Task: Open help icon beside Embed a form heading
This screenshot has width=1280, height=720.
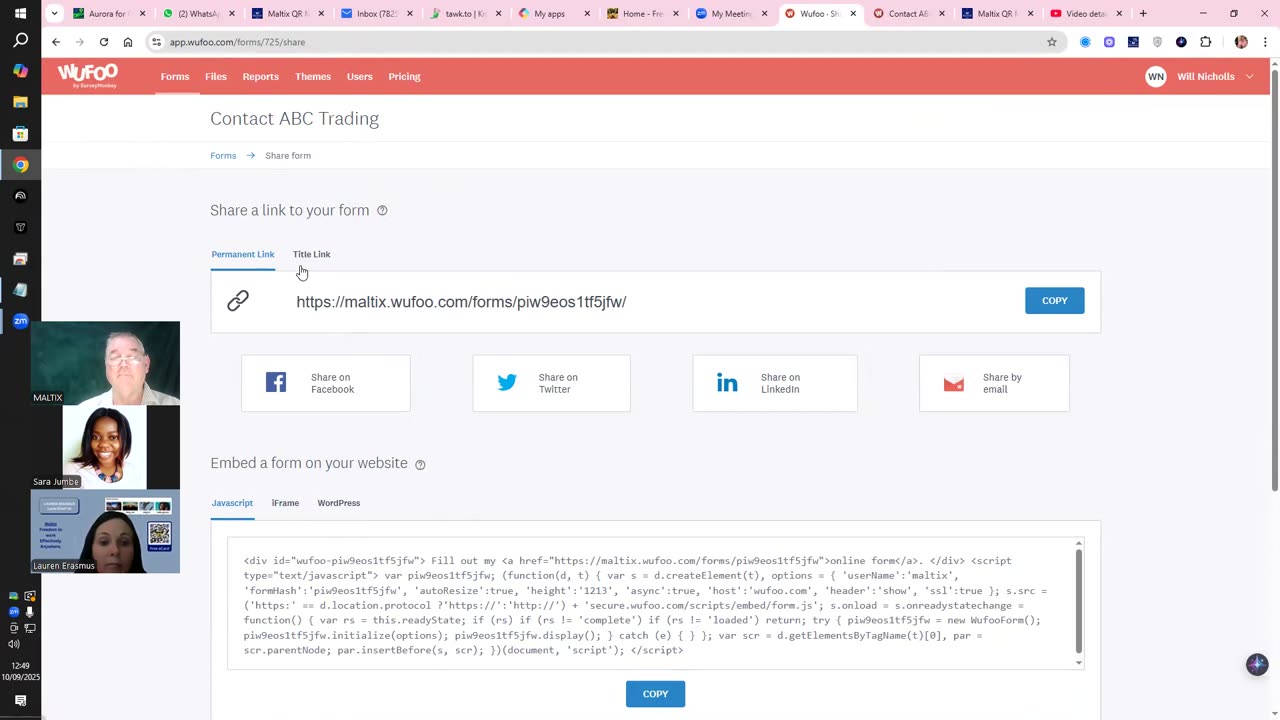Action: coord(420,464)
